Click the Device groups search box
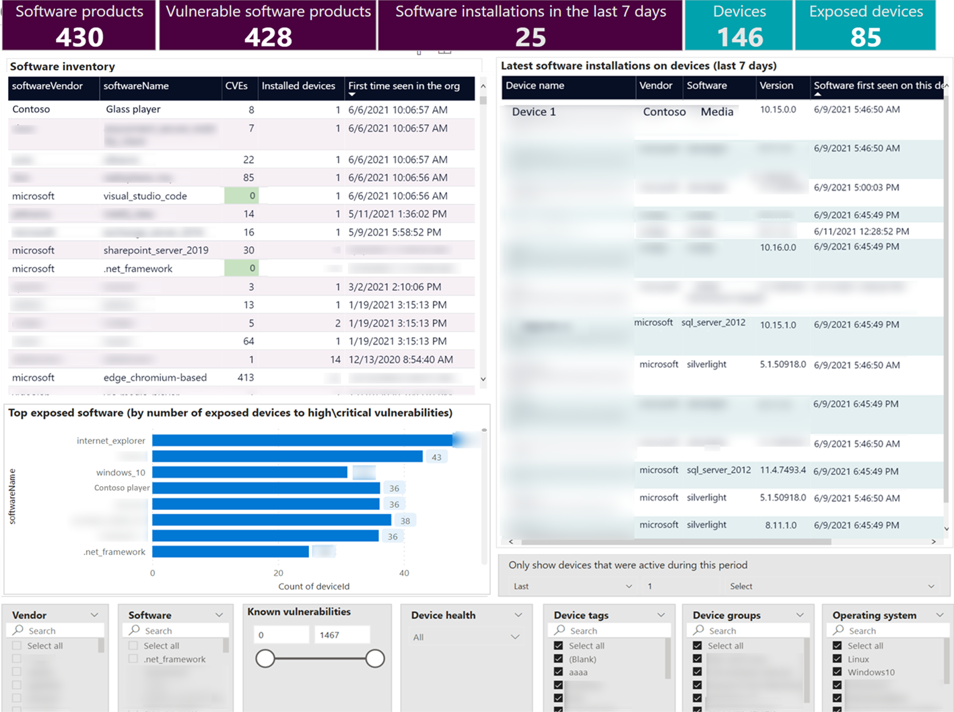 point(749,630)
